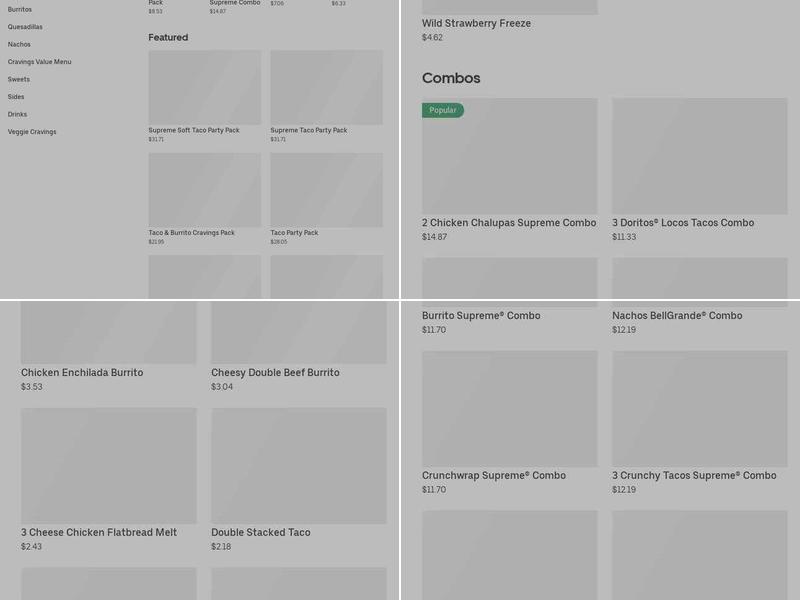This screenshot has width=800, height=600.
Task: Jump to the Sweets section
Action: point(19,79)
